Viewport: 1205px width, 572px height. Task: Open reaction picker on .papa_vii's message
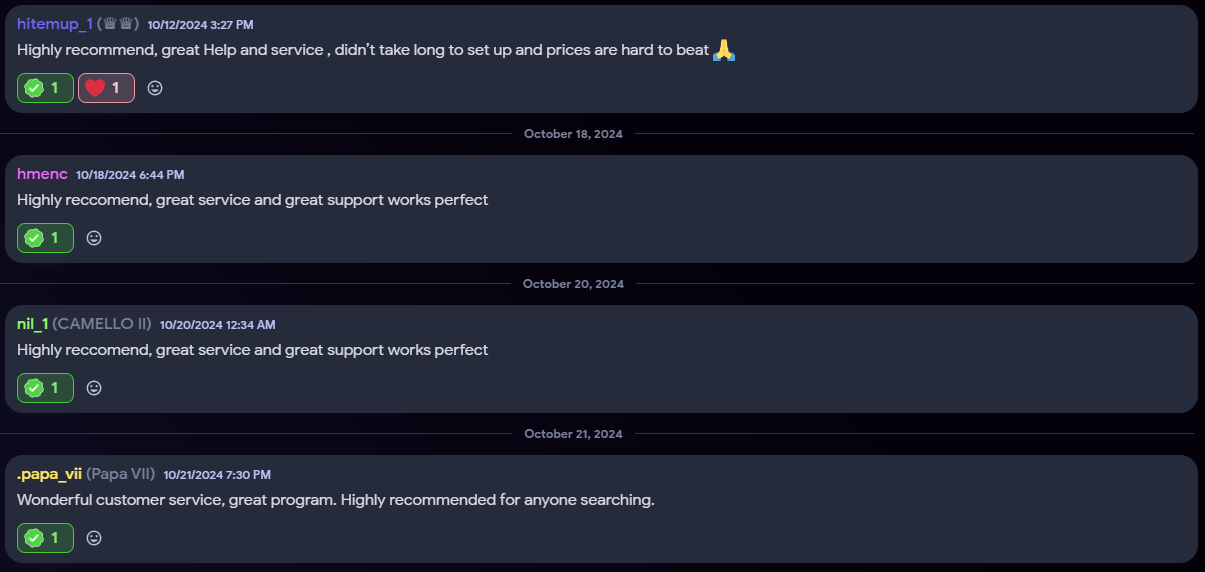94,538
